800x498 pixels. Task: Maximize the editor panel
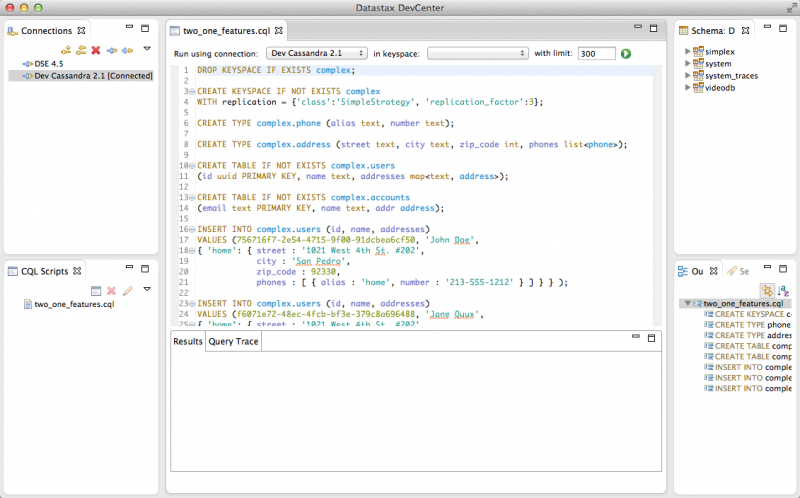654,29
